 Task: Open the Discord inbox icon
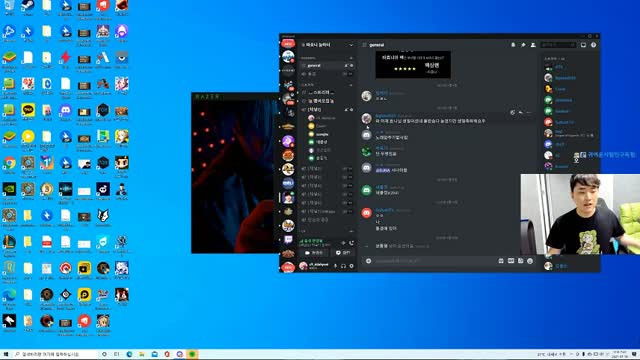583,45
